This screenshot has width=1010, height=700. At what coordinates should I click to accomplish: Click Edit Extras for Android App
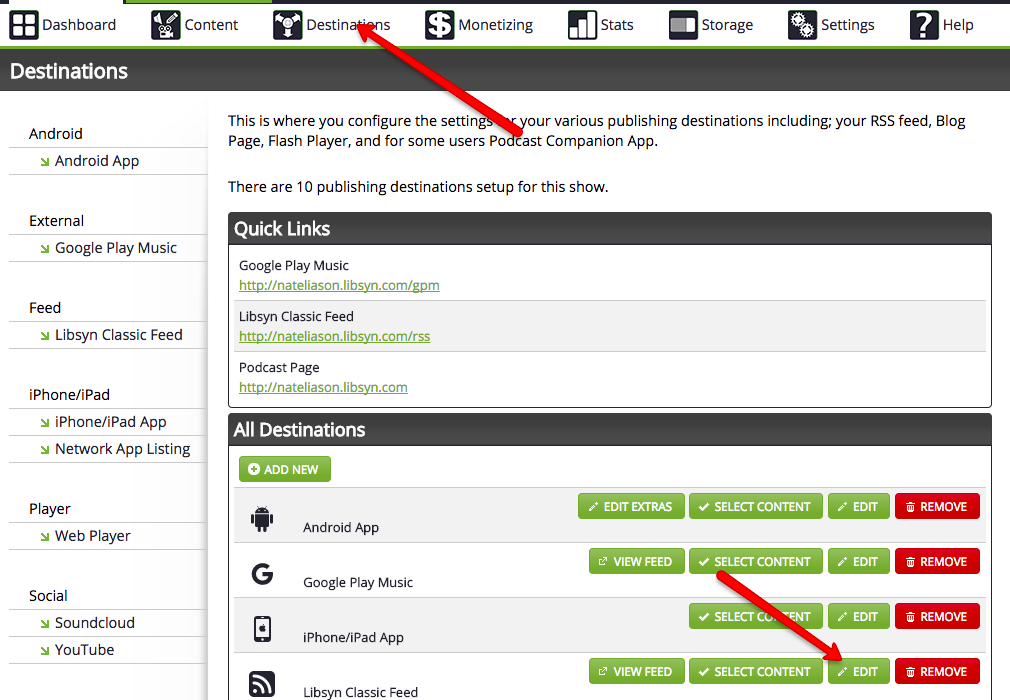(x=631, y=507)
